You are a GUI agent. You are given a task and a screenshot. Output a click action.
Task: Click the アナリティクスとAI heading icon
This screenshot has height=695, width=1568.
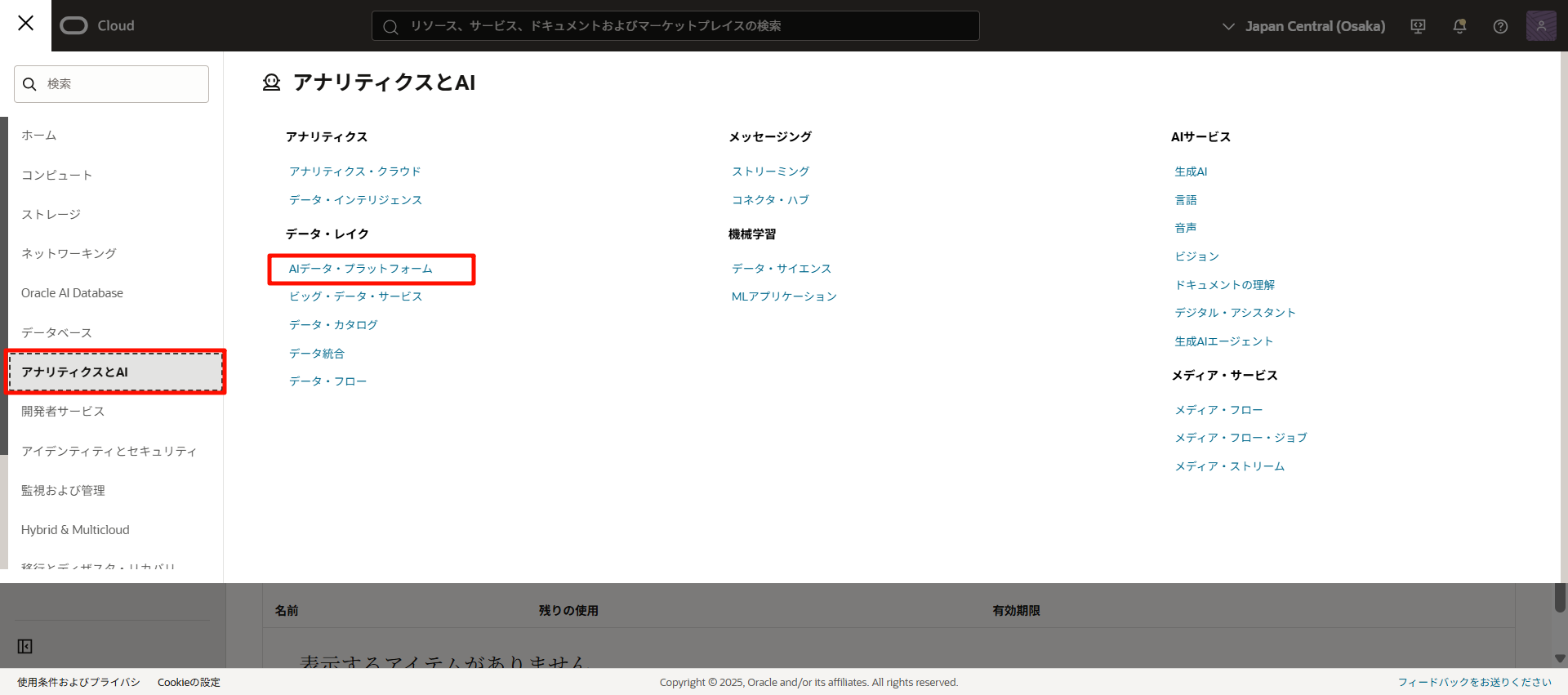click(271, 82)
